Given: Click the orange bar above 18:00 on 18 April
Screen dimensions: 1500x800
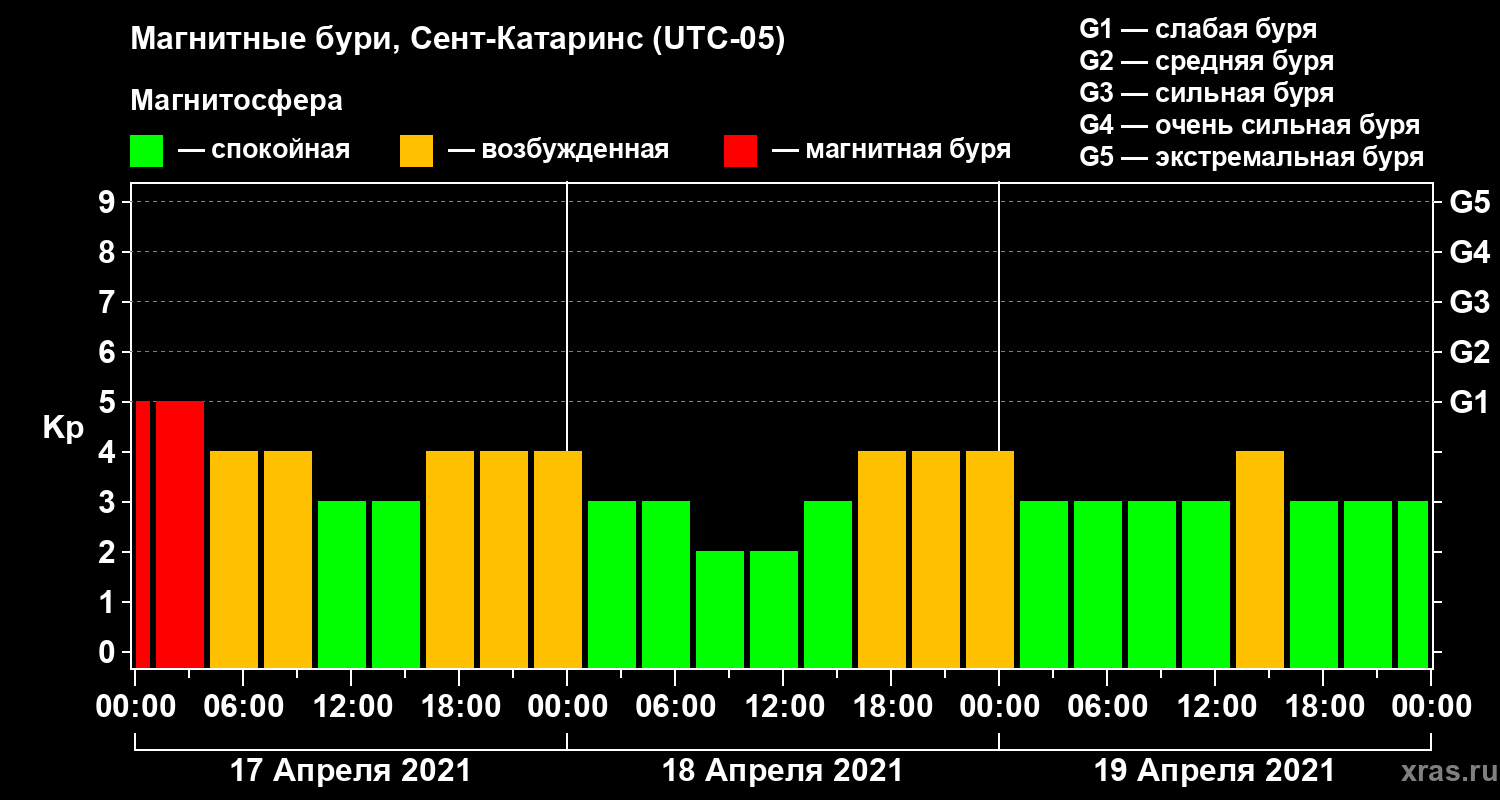Looking at the screenshot, I should pos(882,559).
